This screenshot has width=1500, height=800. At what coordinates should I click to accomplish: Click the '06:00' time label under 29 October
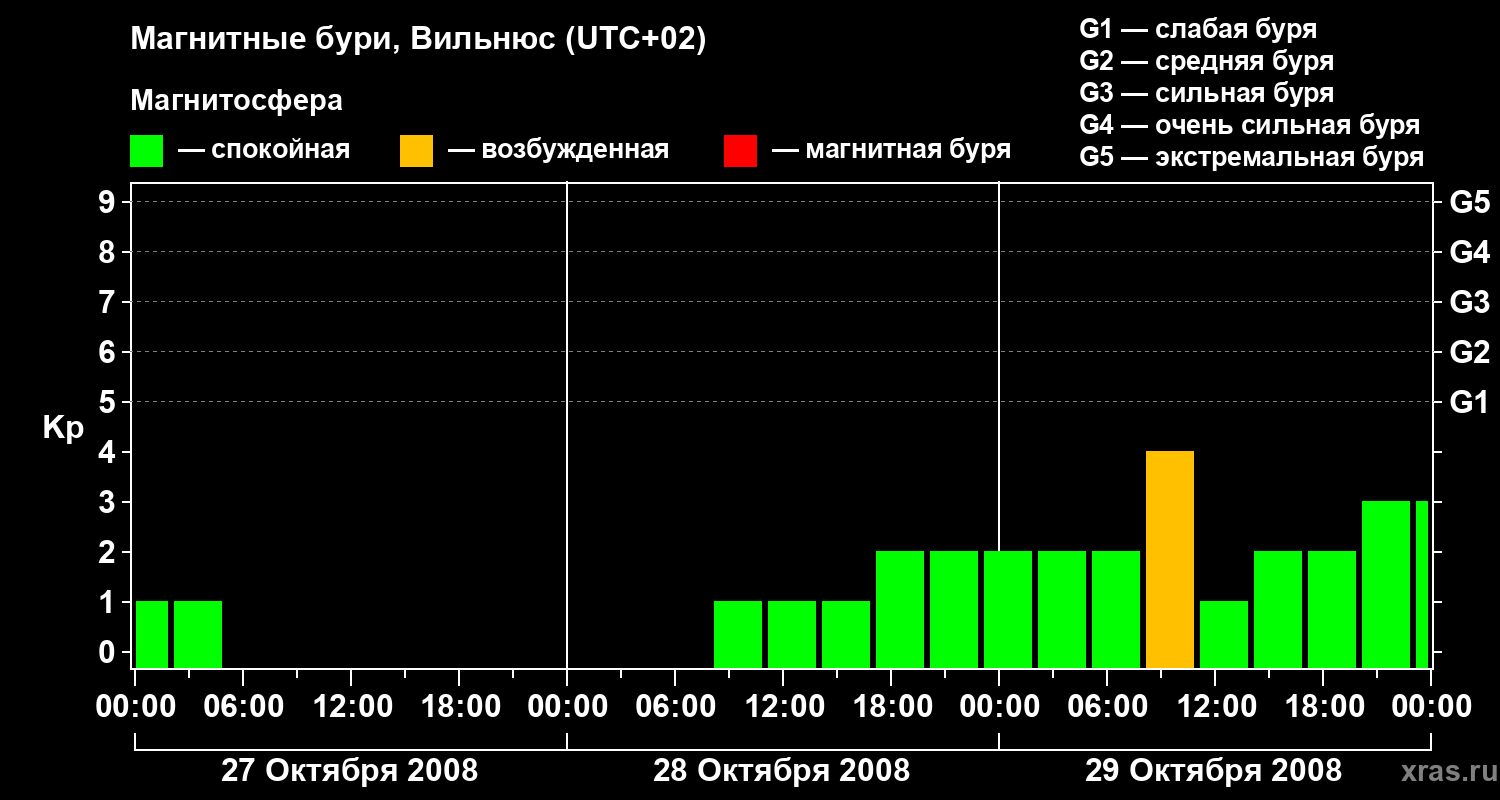click(1107, 706)
